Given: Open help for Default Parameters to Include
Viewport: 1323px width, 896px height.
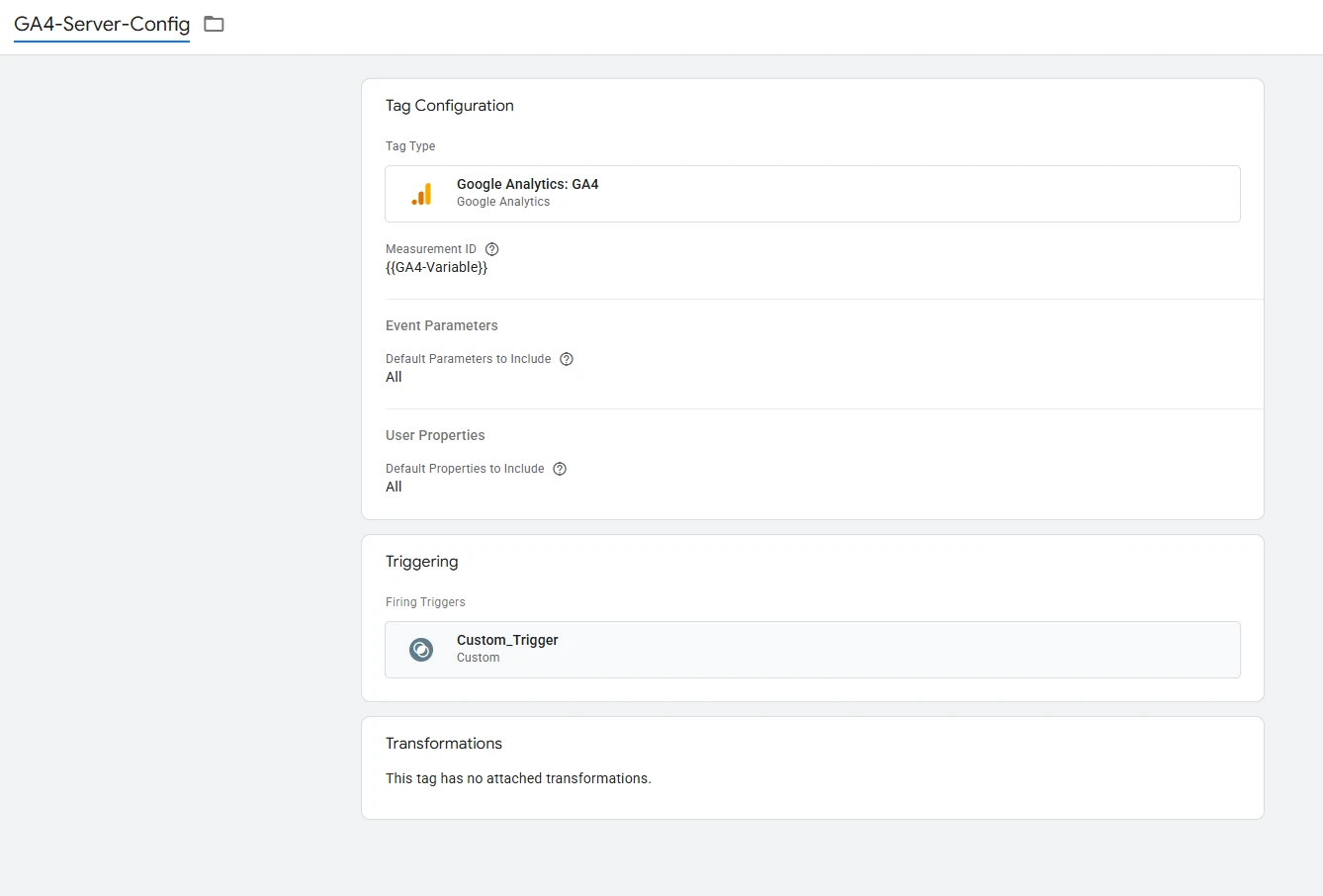Looking at the screenshot, I should click(567, 359).
